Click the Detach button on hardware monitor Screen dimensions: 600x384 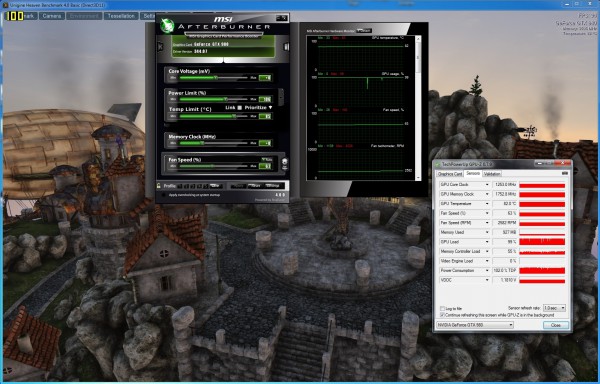pos(364,31)
